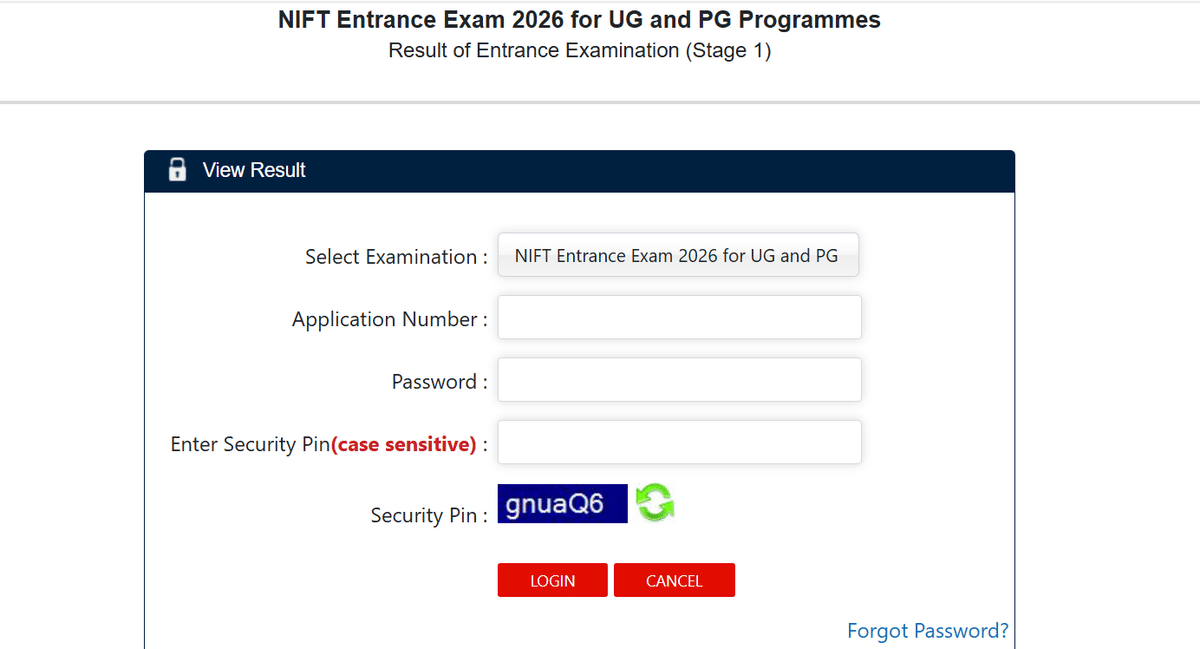Image resolution: width=1200 pixels, height=649 pixels.
Task: Open the Forgot Password link
Action: pyautogui.click(x=927, y=630)
